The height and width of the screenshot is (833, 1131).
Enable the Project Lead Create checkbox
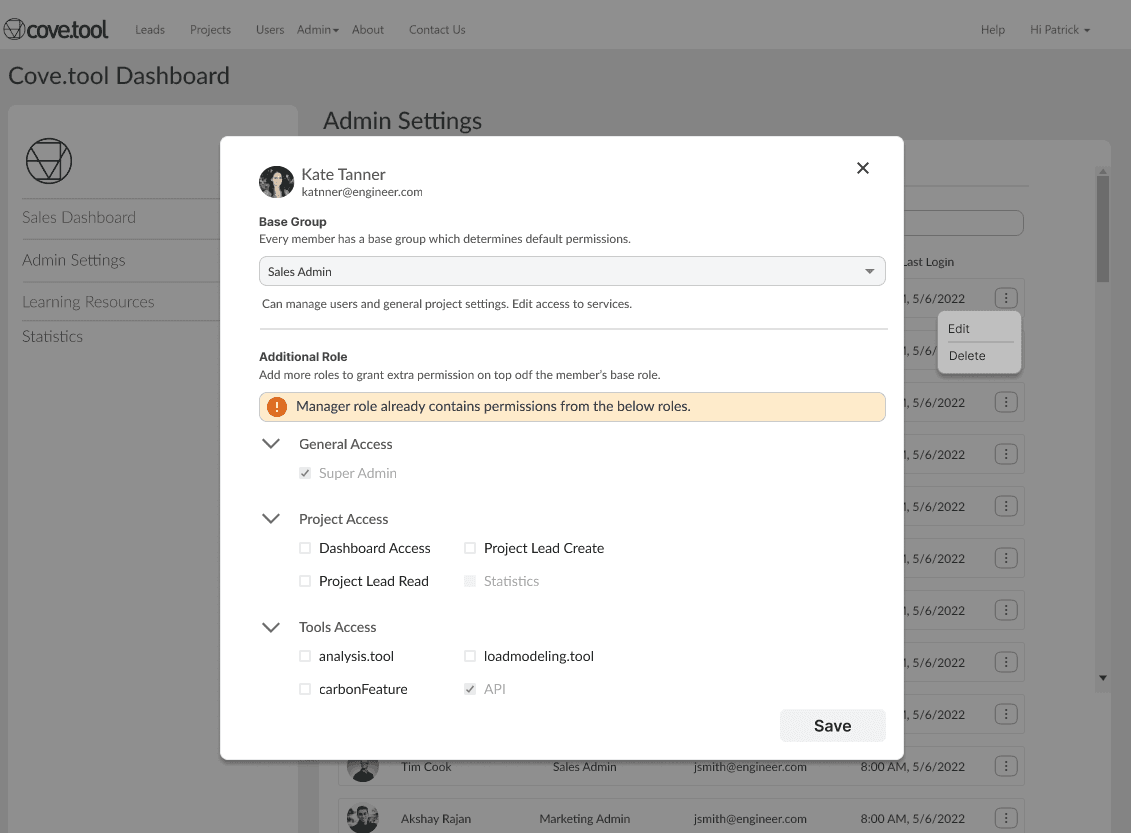pyautogui.click(x=470, y=548)
